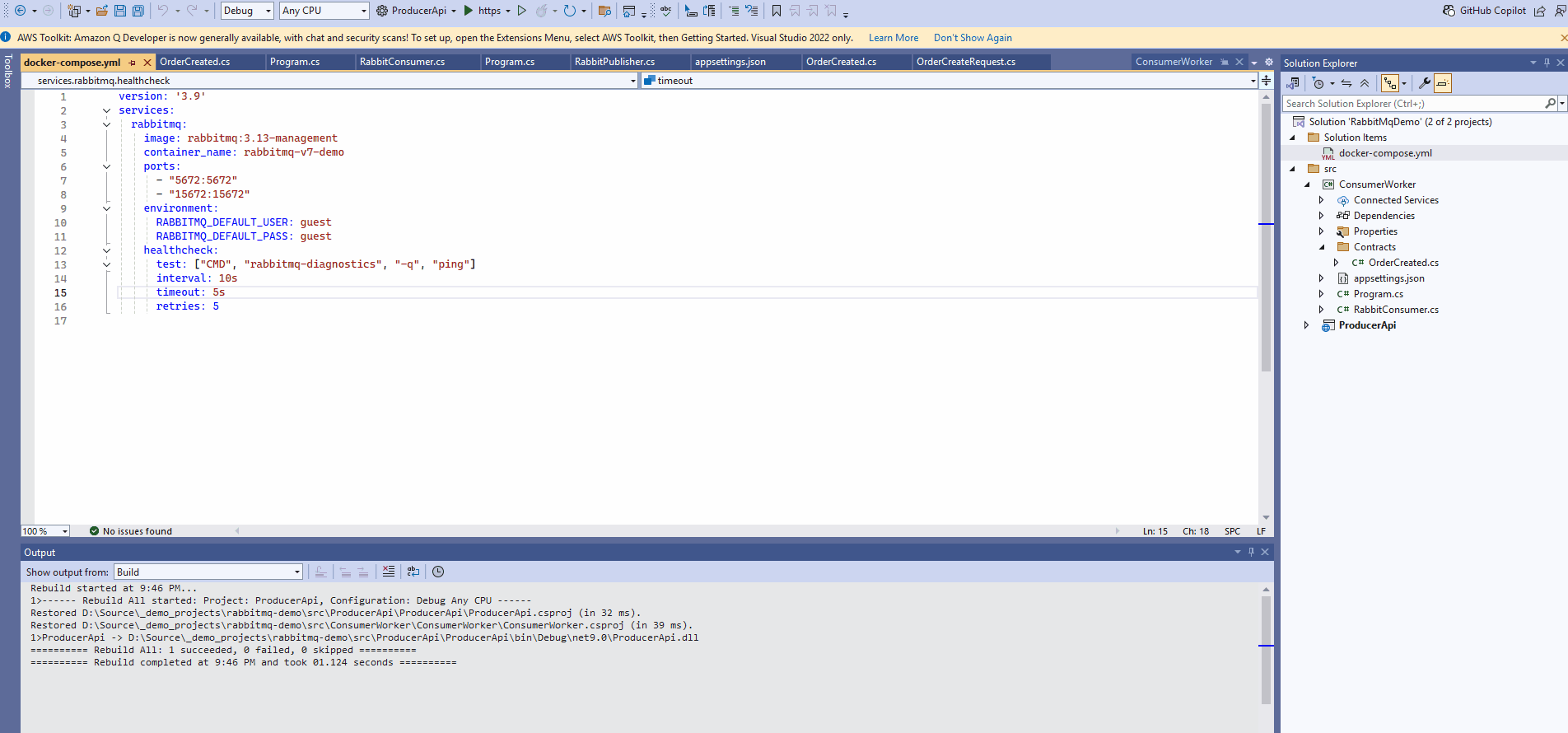Screen dimensions: 1568x733
Task: Open the Show output from Build dropdown
Action: coord(208,572)
